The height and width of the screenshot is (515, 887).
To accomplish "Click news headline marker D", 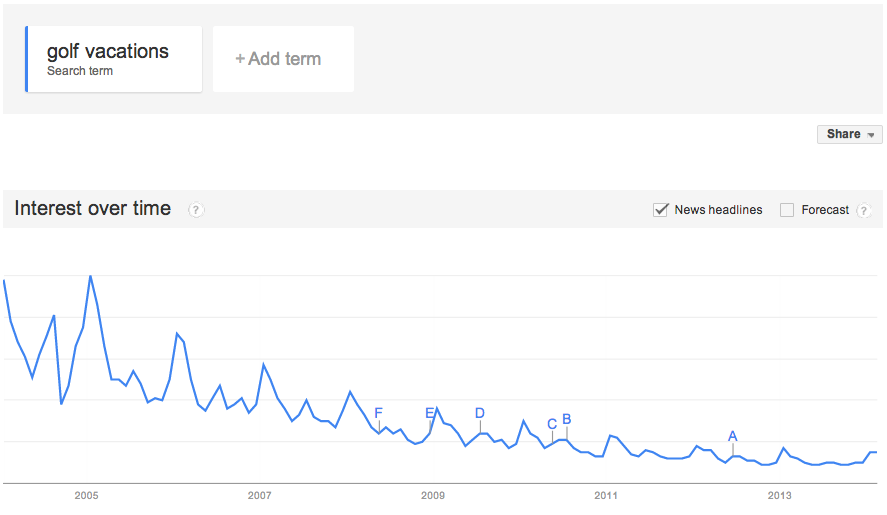I will (480, 413).
